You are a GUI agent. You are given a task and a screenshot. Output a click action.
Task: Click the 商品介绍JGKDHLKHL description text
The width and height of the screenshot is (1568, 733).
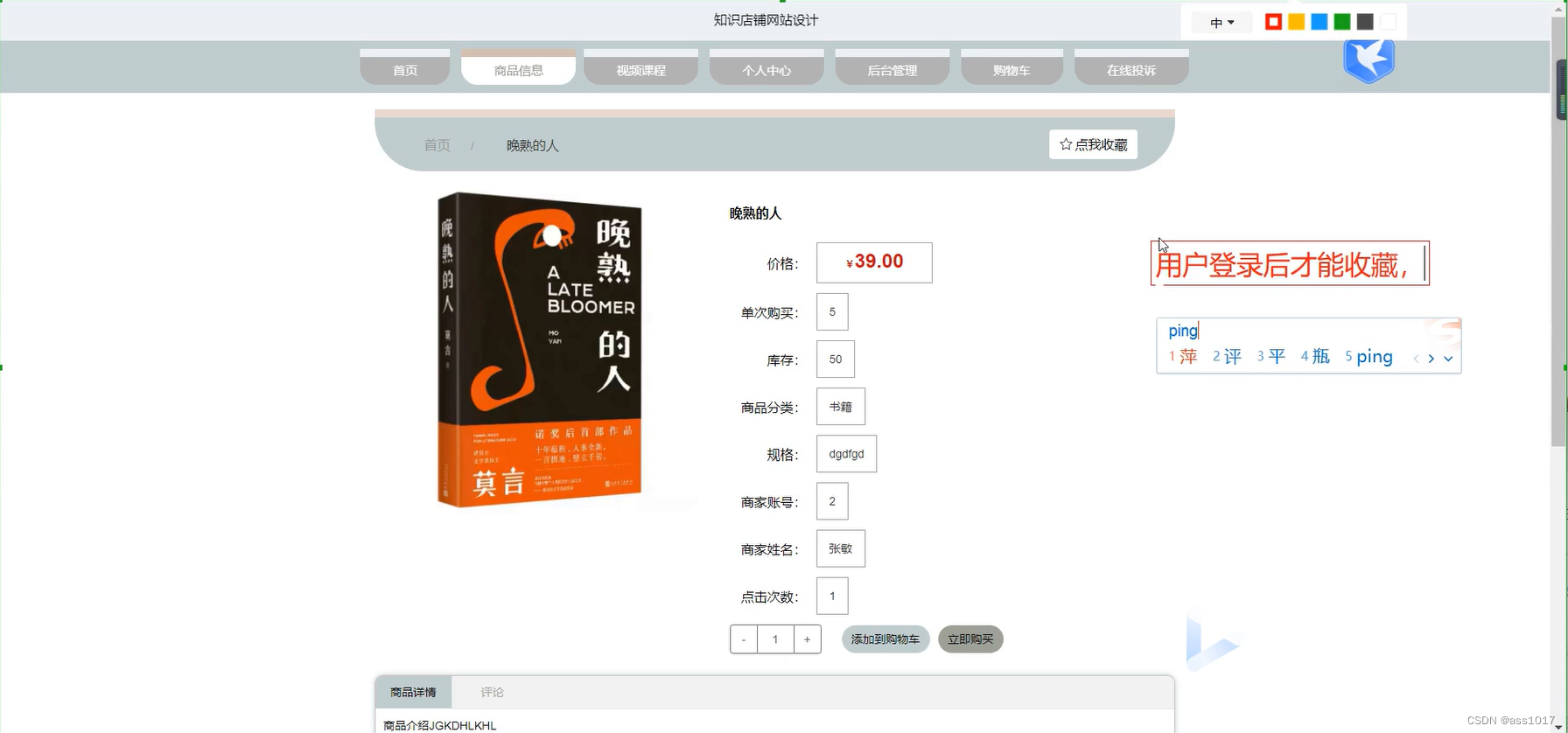tap(439, 725)
